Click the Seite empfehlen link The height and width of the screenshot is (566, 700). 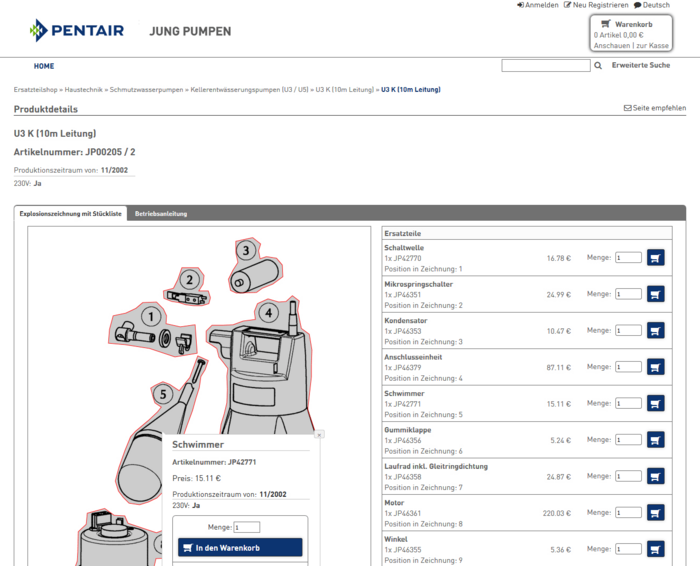[x=655, y=108]
